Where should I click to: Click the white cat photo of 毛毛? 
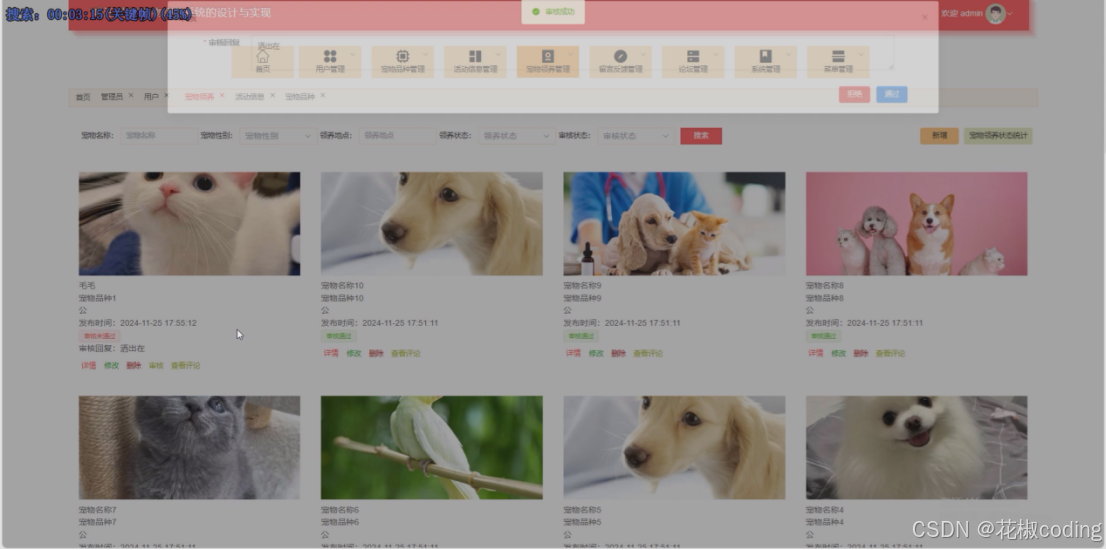pos(189,224)
